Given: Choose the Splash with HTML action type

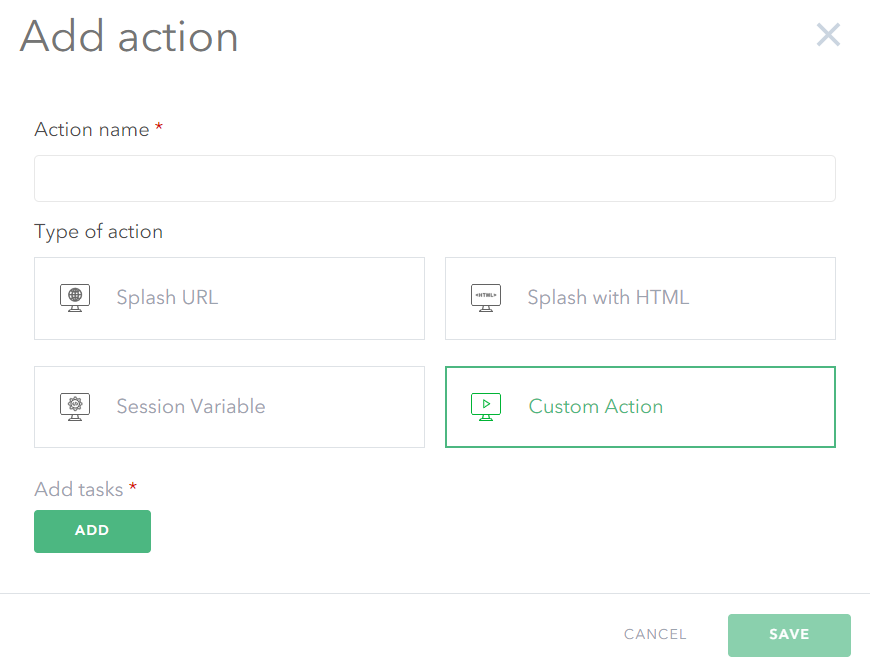Looking at the screenshot, I should 640,298.
